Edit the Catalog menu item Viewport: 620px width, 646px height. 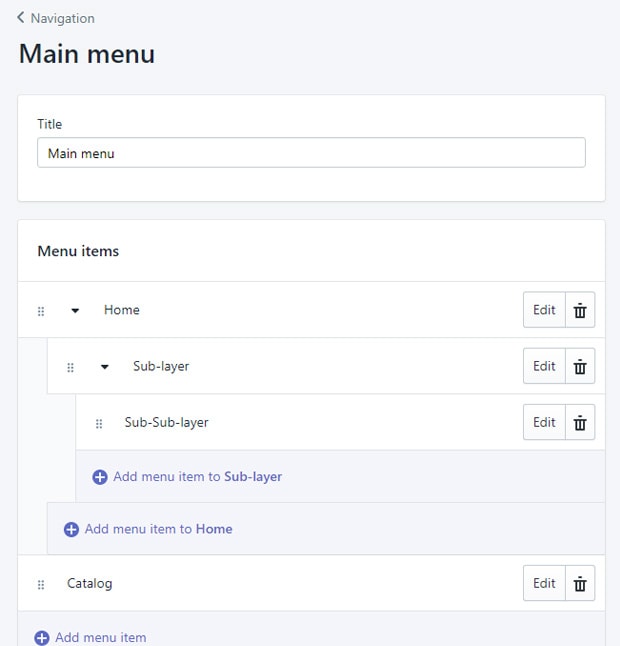pyautogui.click(x=544, y=583)
